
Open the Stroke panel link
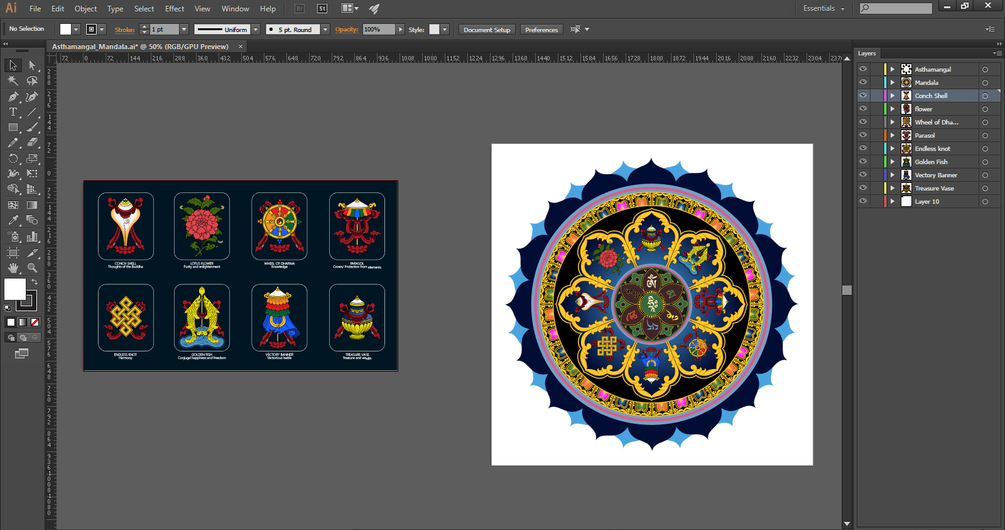point(124,29)
